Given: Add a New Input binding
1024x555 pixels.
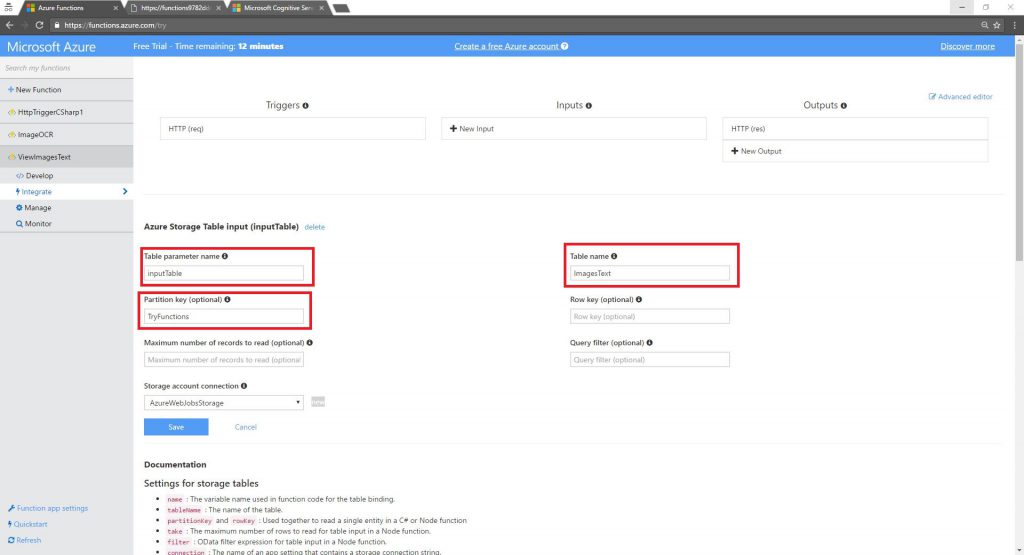Looking at the screenshot, I should pos(472,128).
